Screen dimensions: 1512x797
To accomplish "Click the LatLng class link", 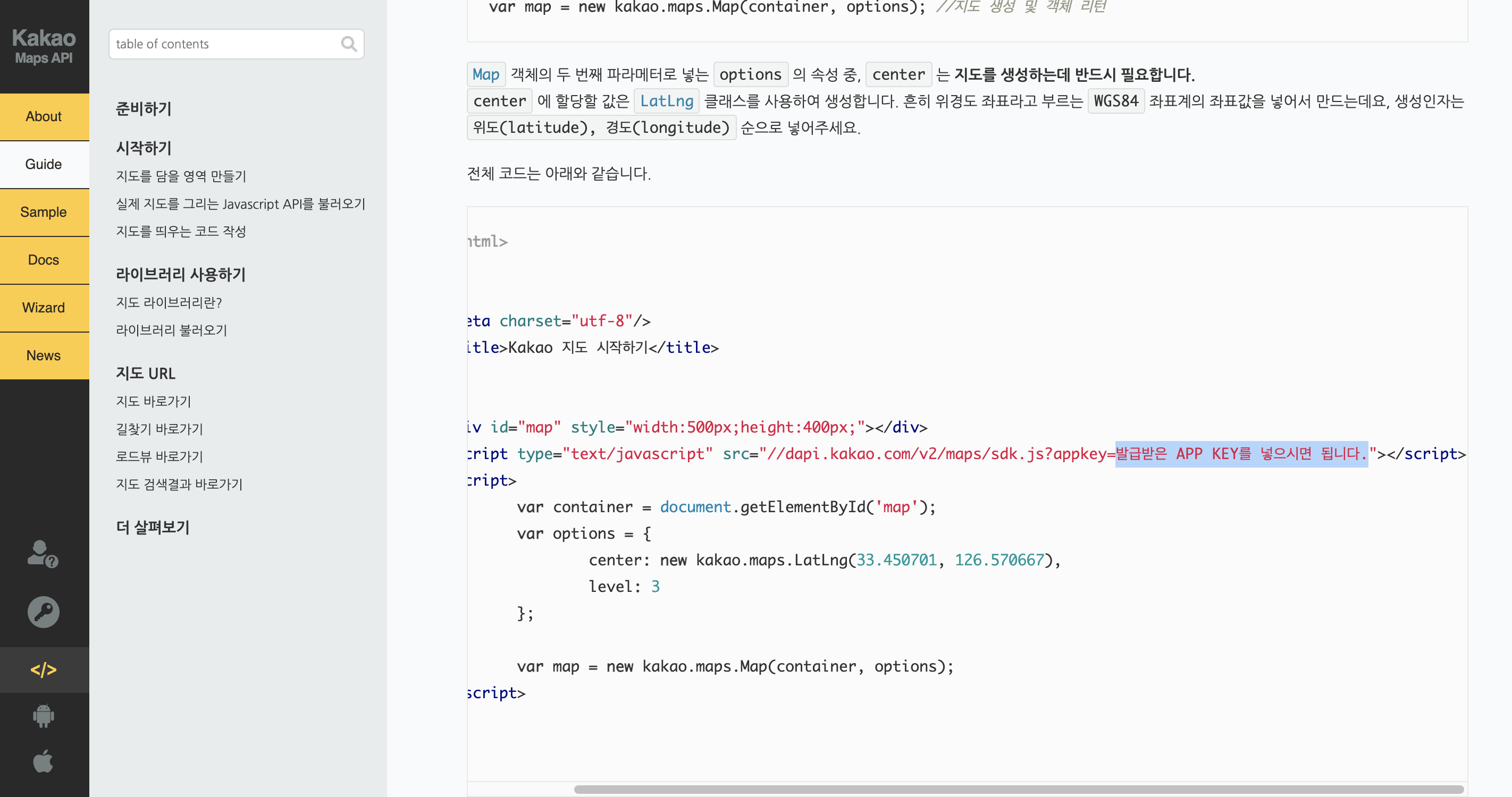I will (666, 101).
